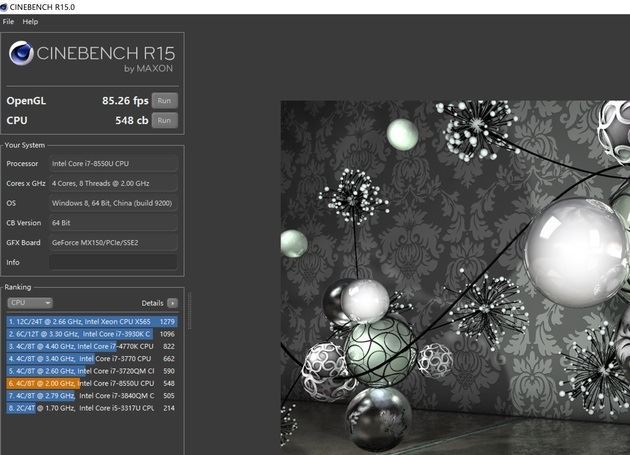Click the OS field Windows 8 value
Viewport: 630px width, 455px height.
click(x=113, y=203)
